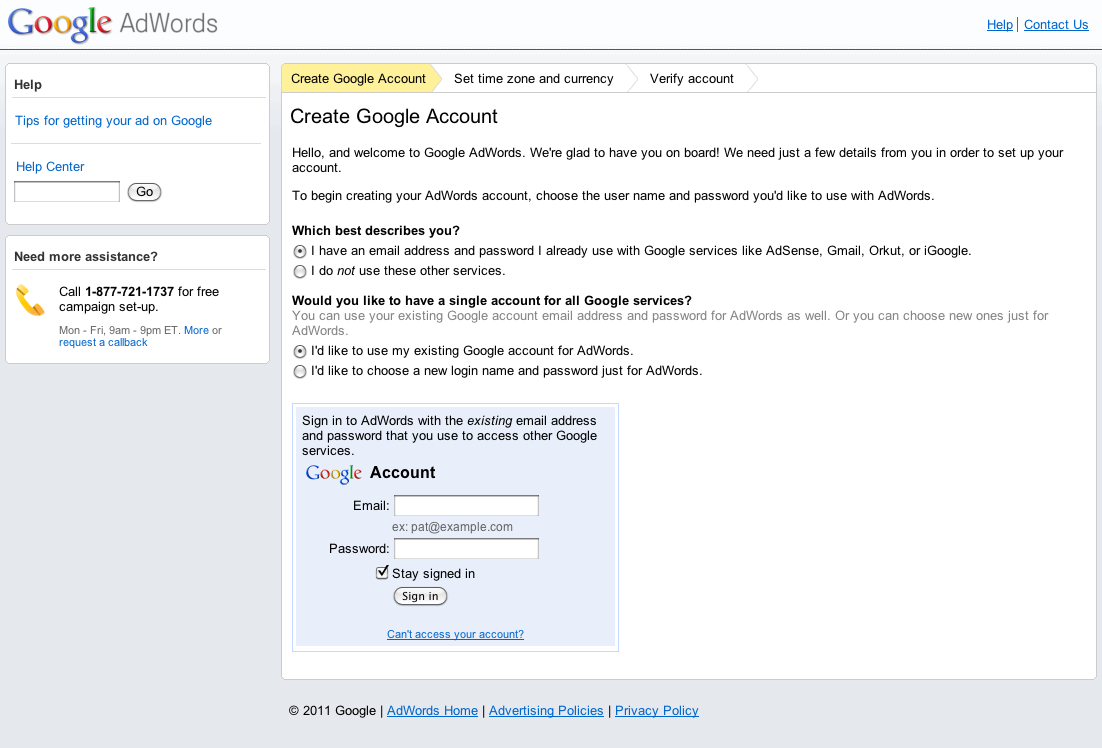1102x748 pixels.
Task: Choose 'use my existing Google account' radio
Action: pos(300,351)
